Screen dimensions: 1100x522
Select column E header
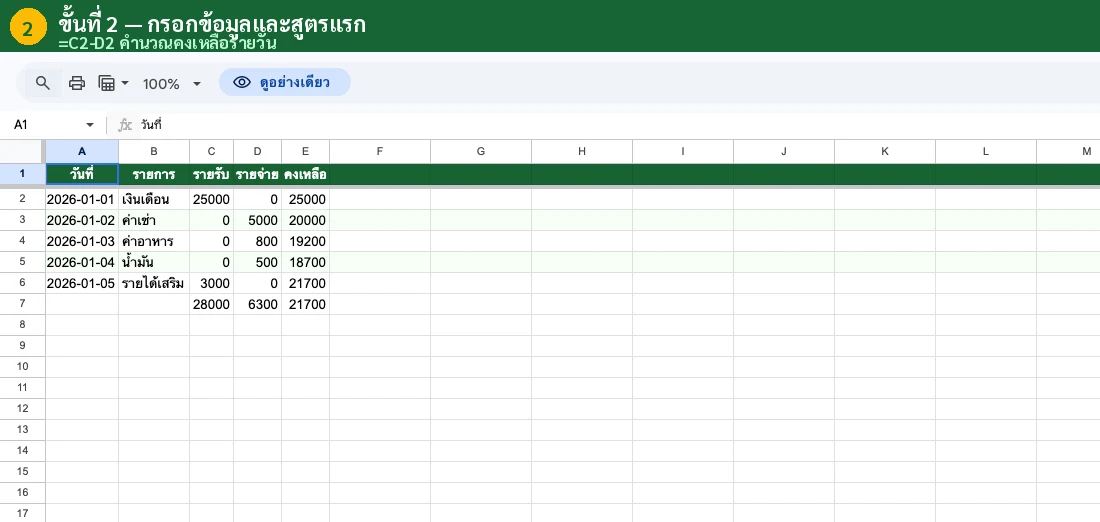pos(305,151)
